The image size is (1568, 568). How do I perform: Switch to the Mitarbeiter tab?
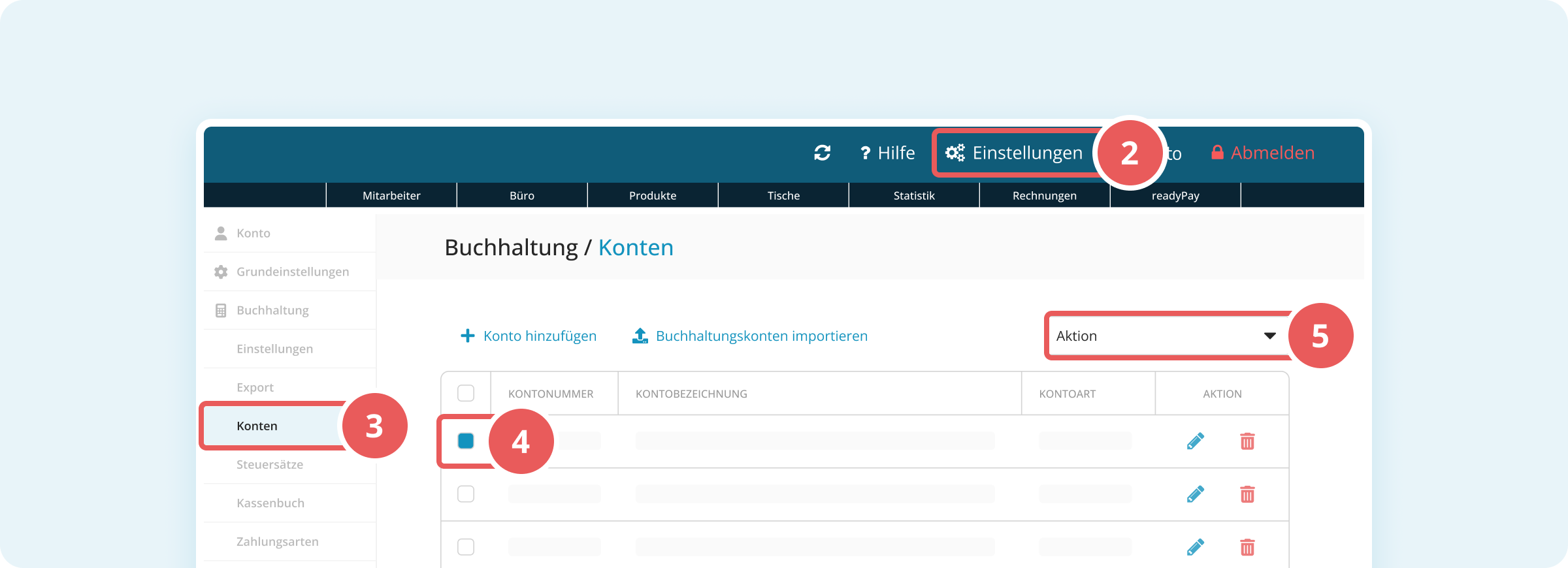pos(391,195)
